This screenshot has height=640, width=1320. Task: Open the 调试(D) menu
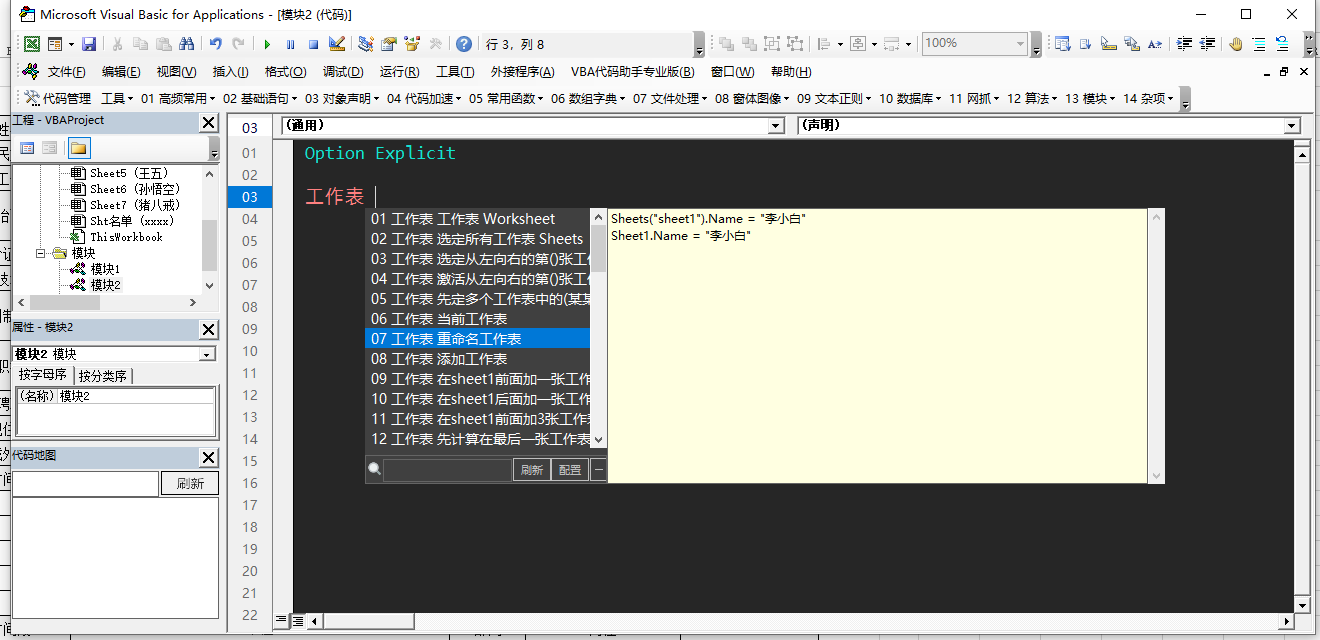343,72
